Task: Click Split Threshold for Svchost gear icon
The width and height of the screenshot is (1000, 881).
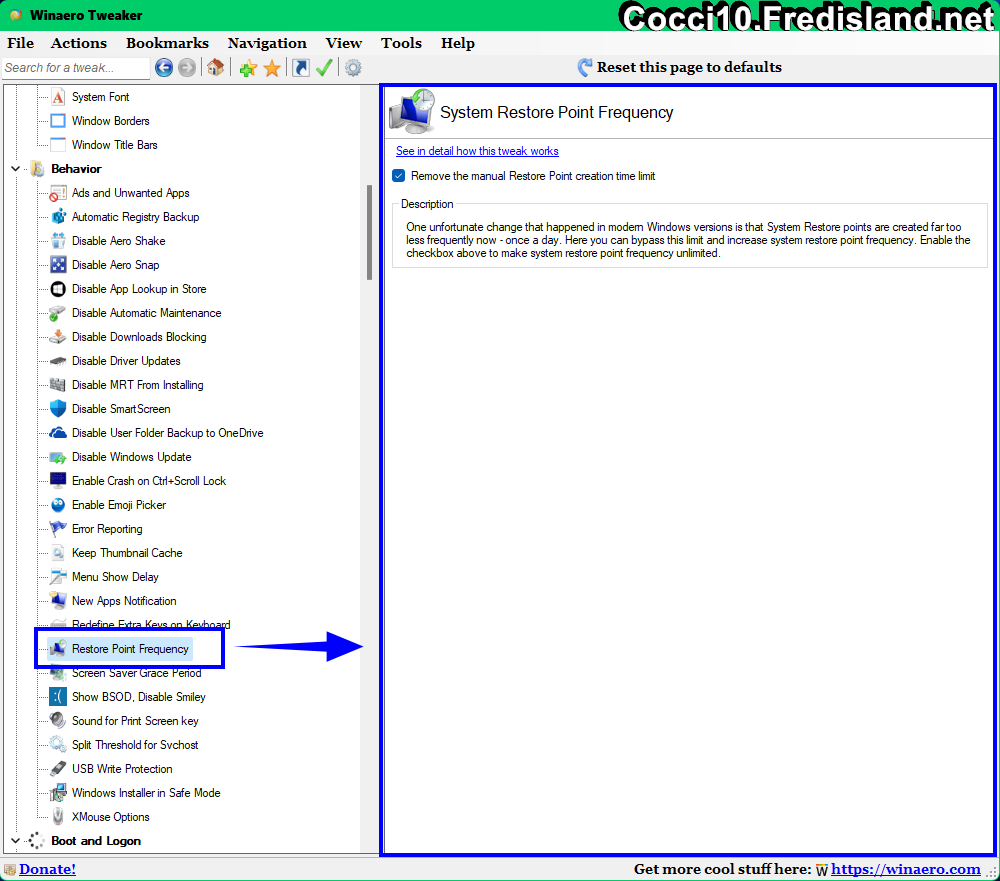Action: tap(58, 745)
